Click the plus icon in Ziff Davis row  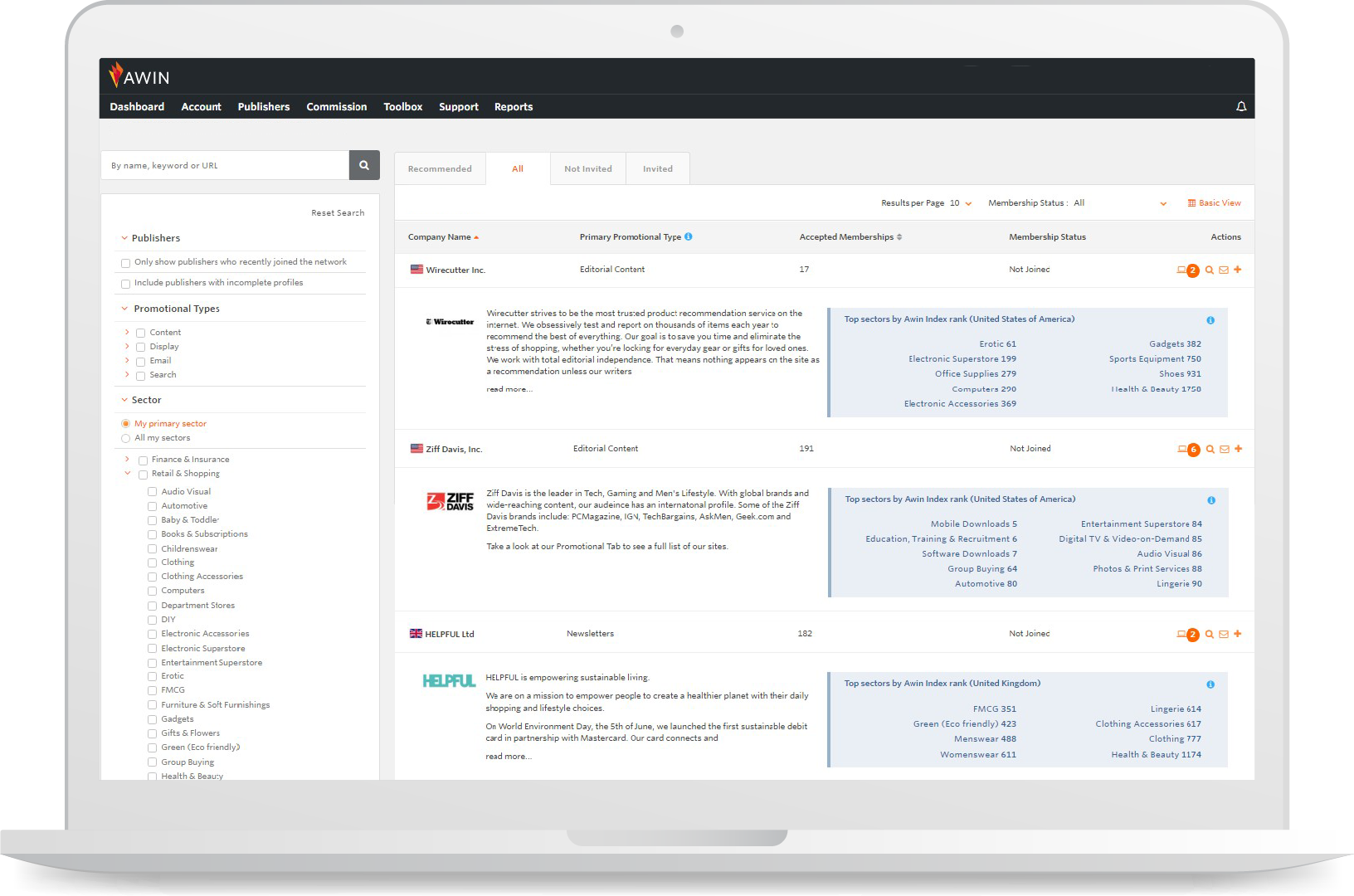point(1239,449)
